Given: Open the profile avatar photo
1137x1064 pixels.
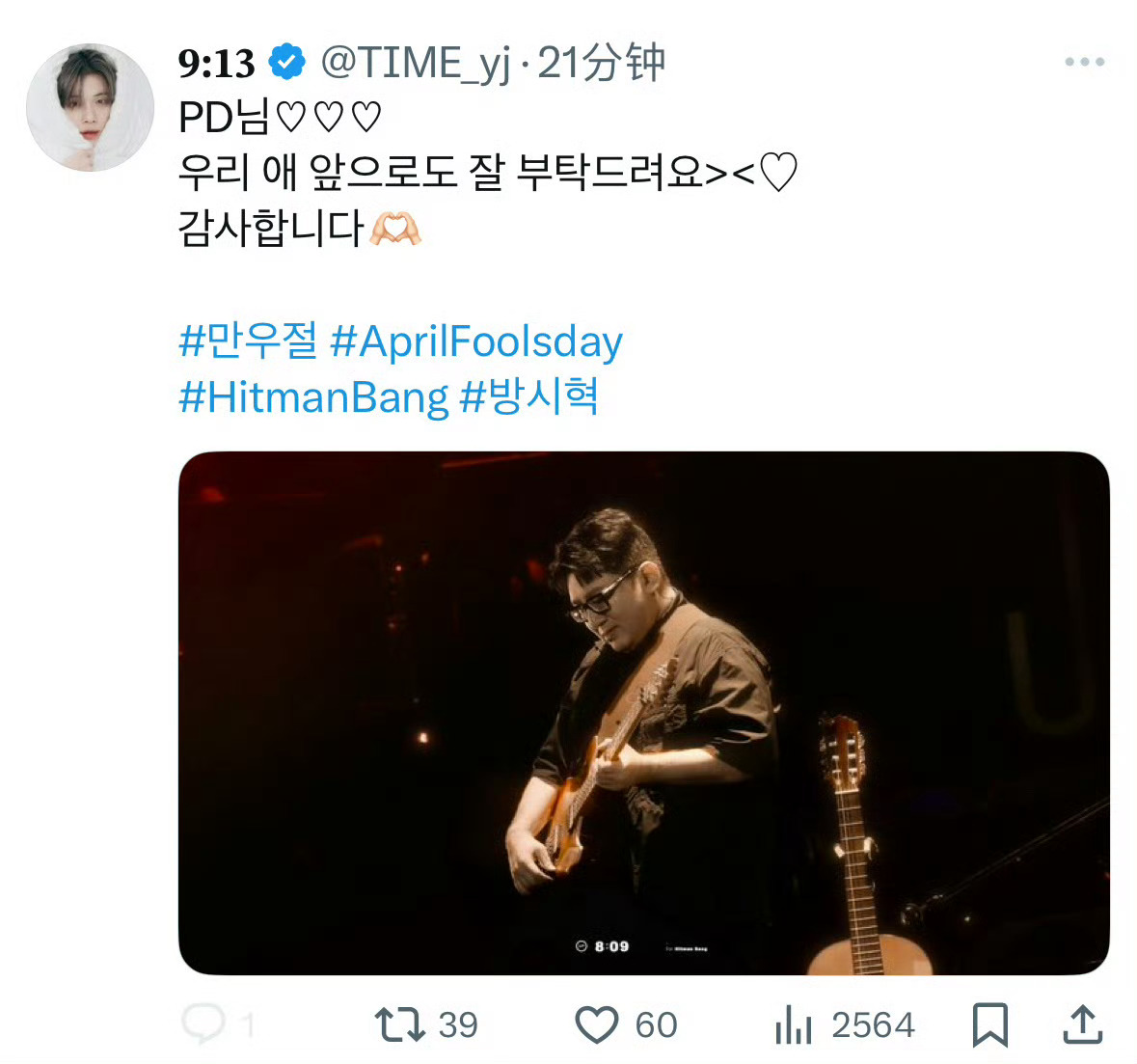Looking at the screenshot, I should 90,106.
